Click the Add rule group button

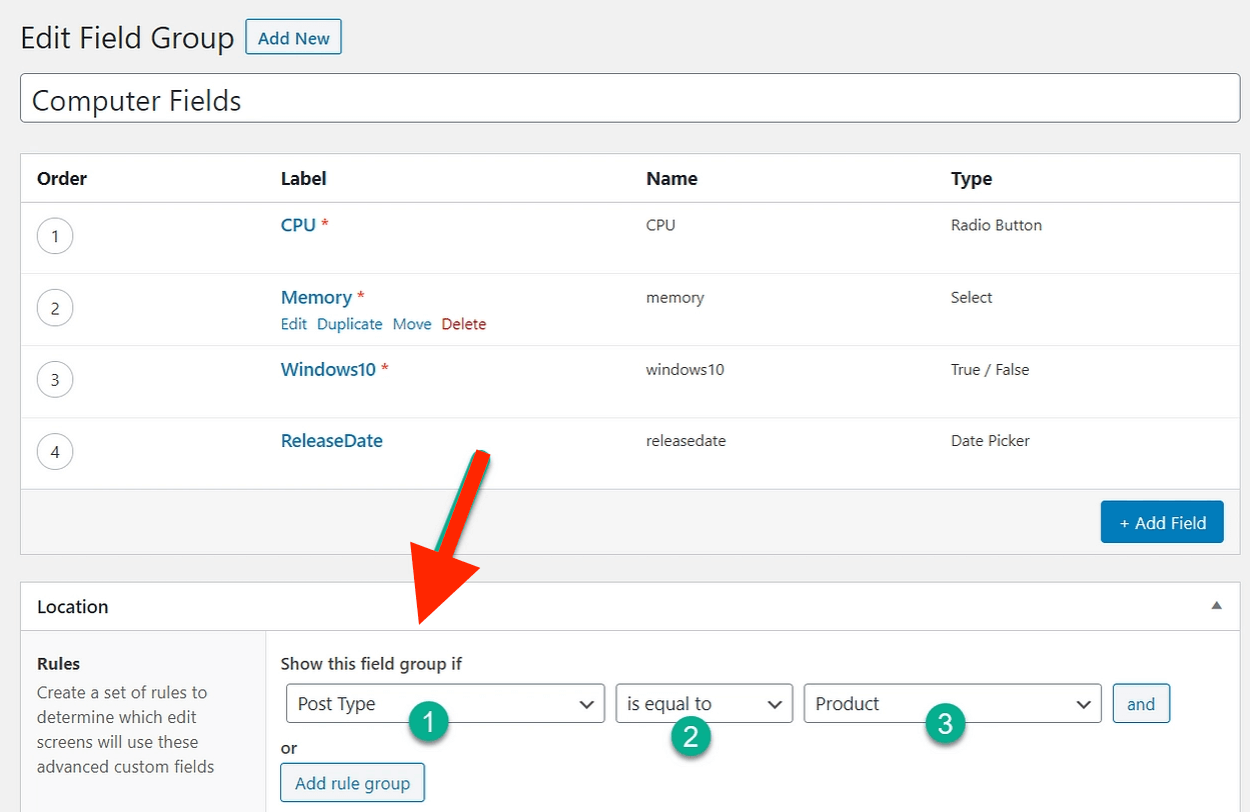[x=352, y=783]
